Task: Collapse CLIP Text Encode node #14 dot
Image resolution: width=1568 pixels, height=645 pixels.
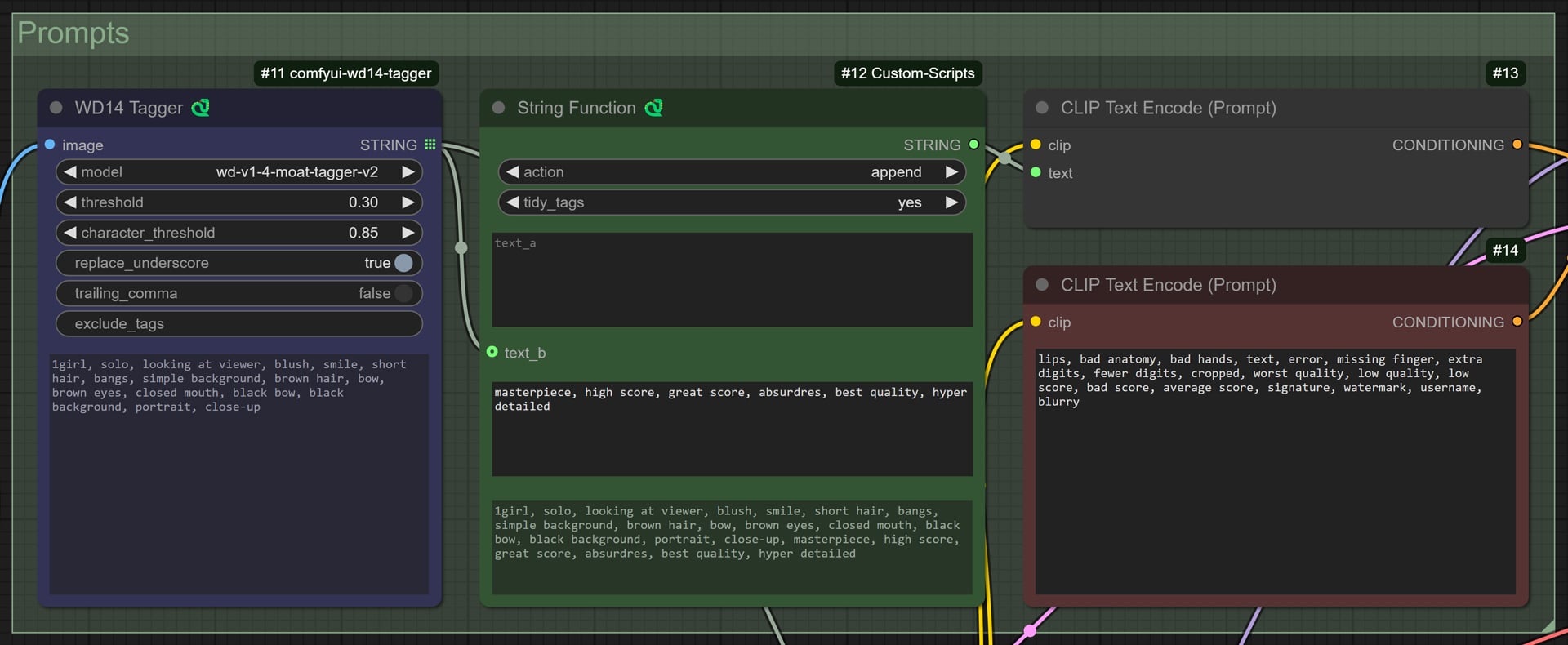Action: (1042, 285)
